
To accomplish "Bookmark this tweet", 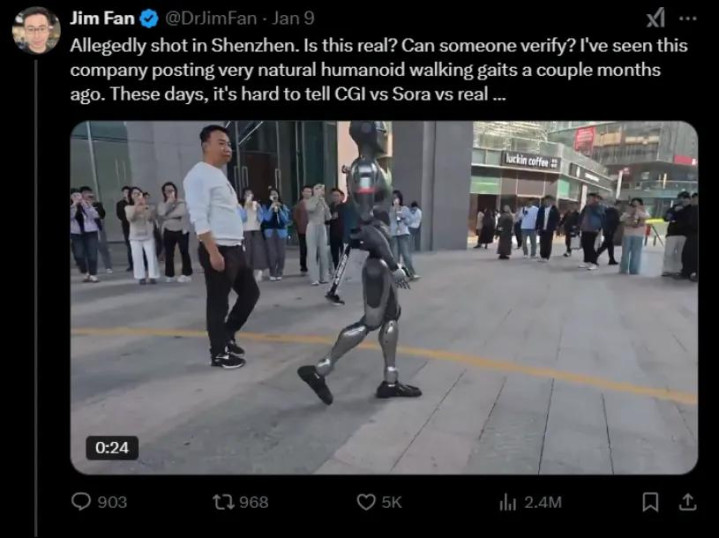I will click(x=650, y=502).
